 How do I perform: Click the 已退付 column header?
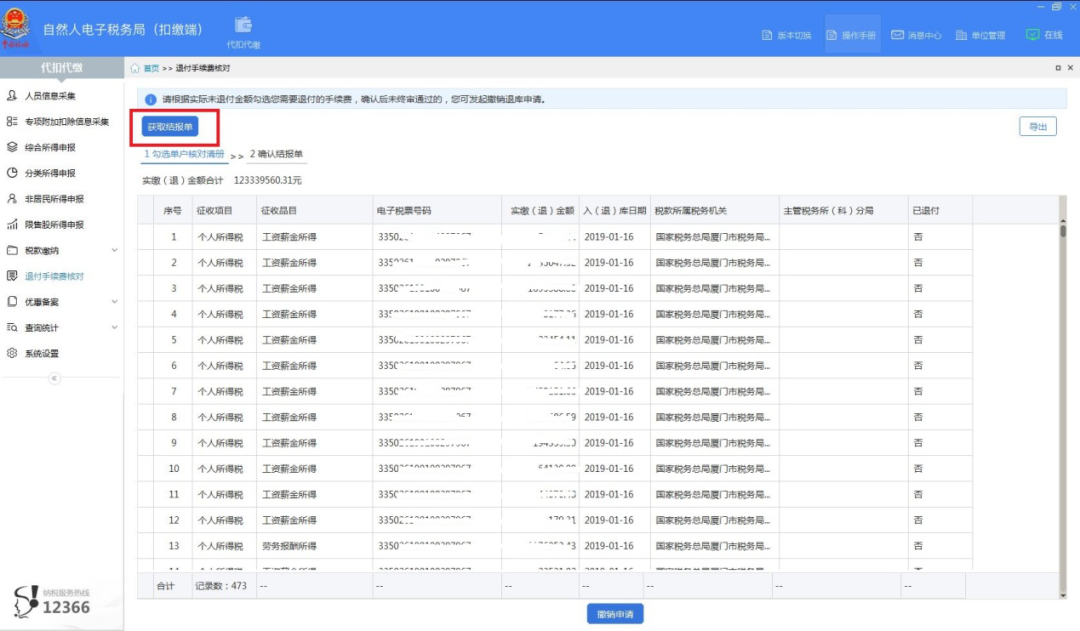pyautogui.click(x=940, y=211)
